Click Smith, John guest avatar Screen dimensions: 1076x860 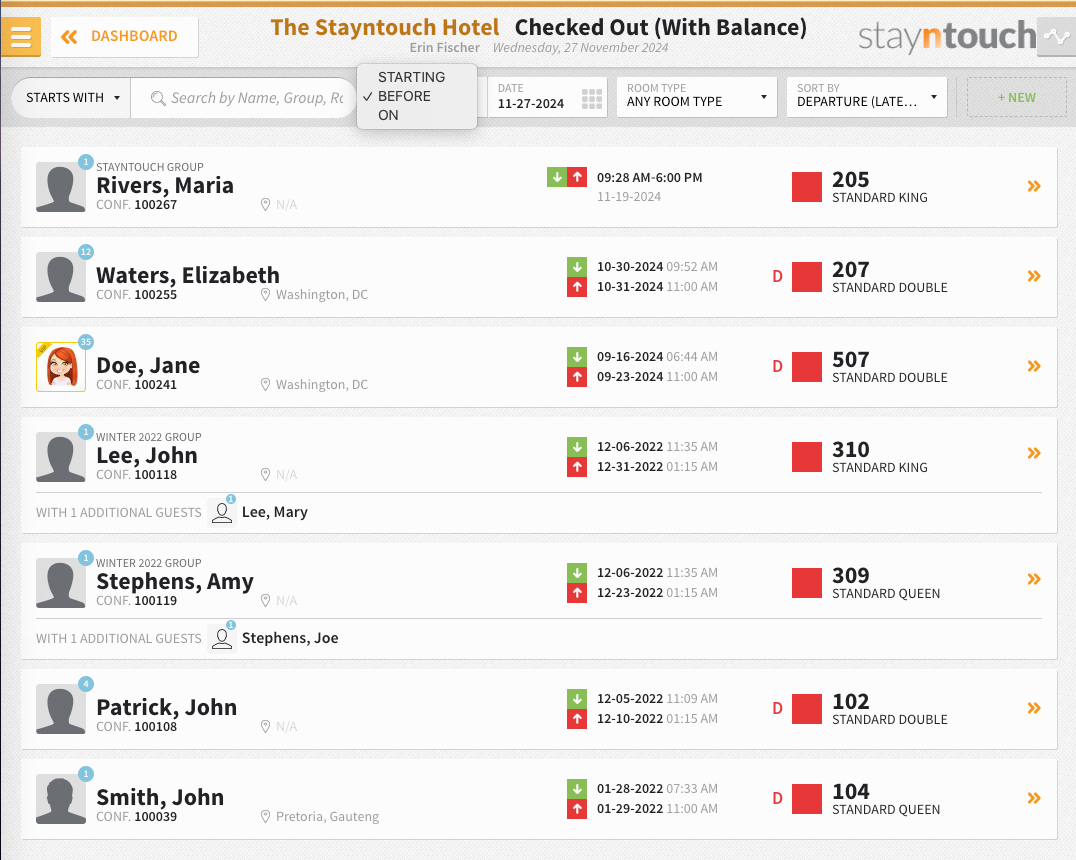click(x=60, y=799)
